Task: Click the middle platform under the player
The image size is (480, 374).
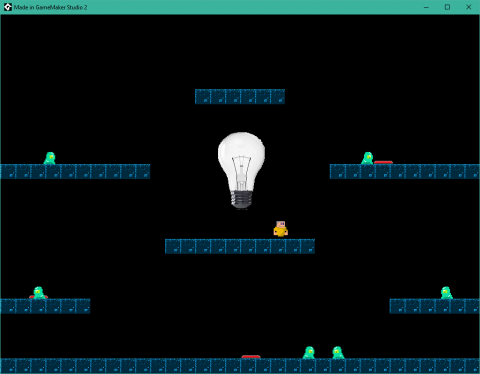Action: coord(240,246)
